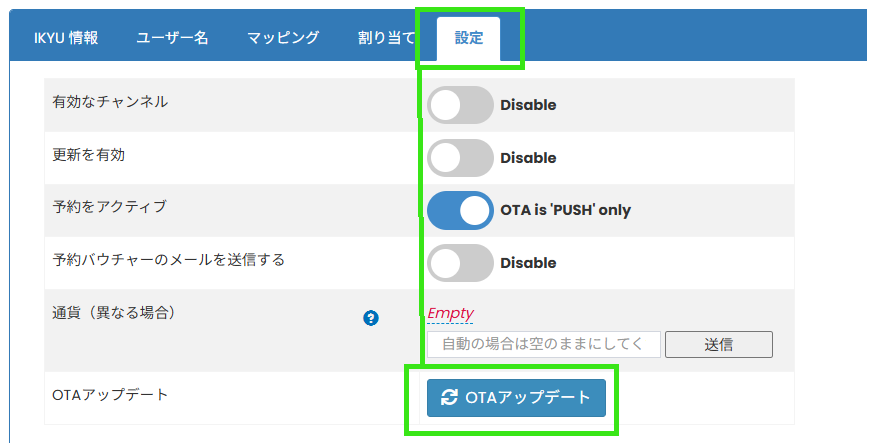869x445 pixels.
Task: Disable the 予約をアクティブ toggle
Action: 460,210
